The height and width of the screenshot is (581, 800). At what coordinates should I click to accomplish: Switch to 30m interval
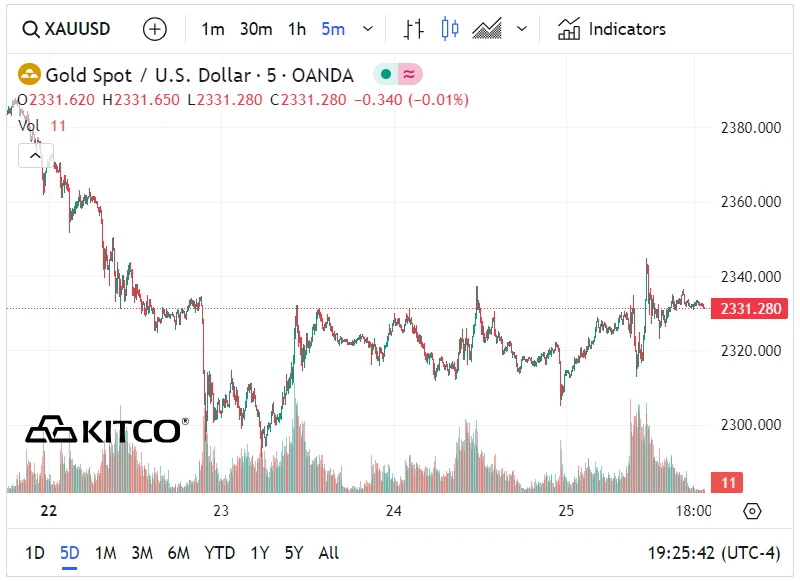[x=256, y=29]
